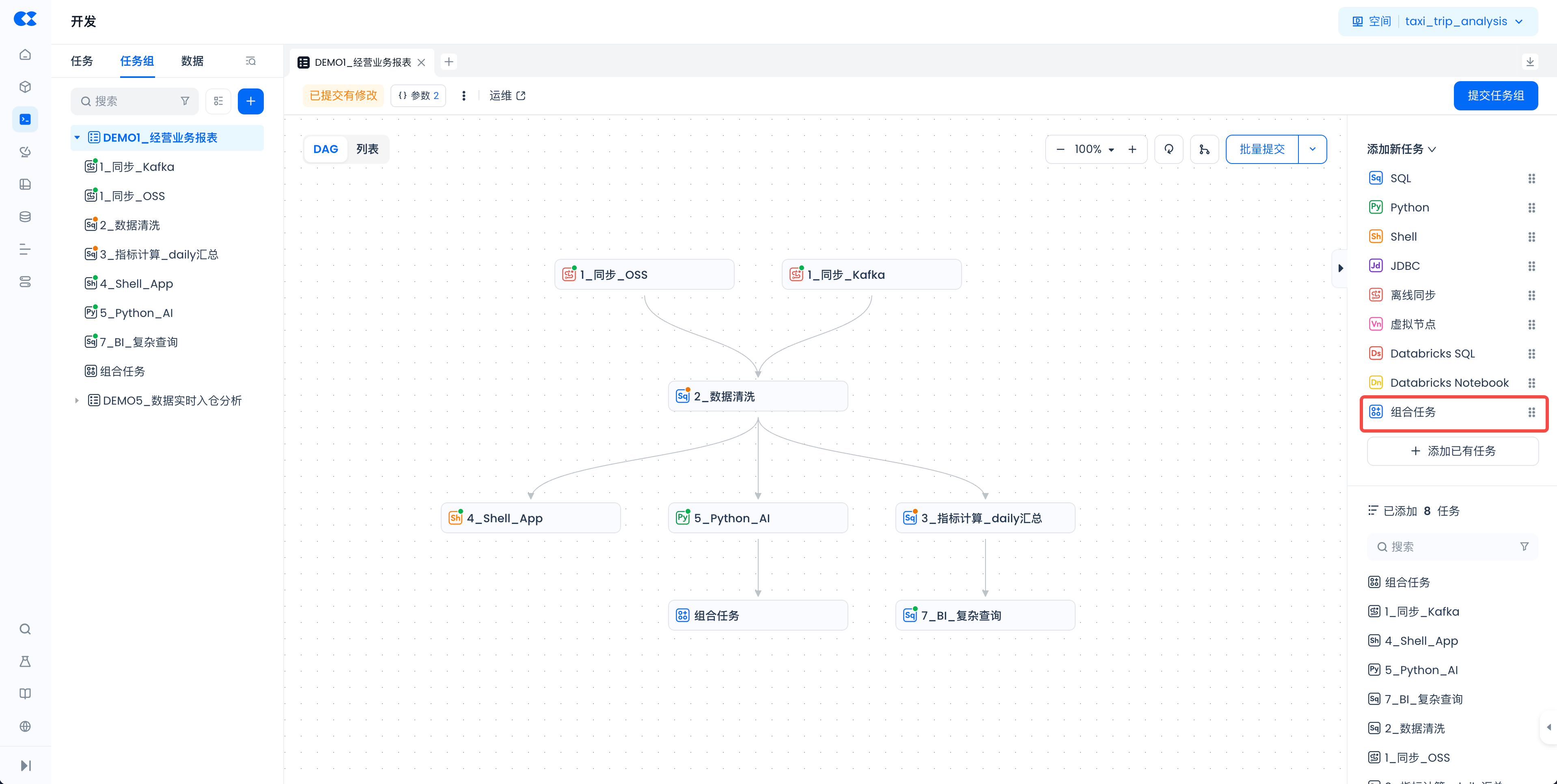Switch to DAG view
This screenshot has height=784, width=1557.
coord(325,149)
